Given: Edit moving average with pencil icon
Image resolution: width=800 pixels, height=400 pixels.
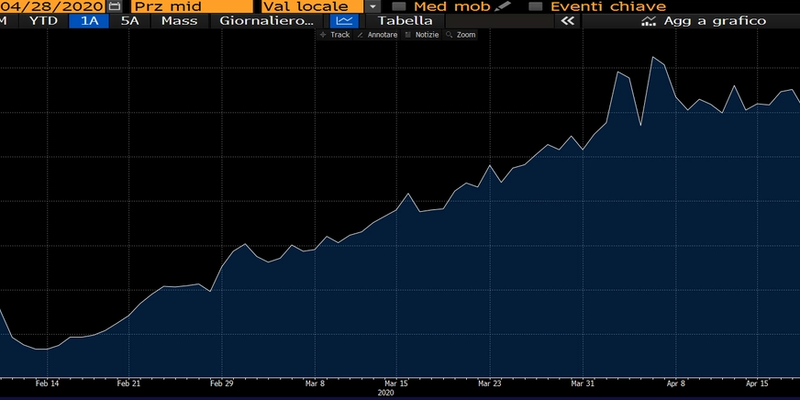Looking at the screenshot, I should click(502, 6).
